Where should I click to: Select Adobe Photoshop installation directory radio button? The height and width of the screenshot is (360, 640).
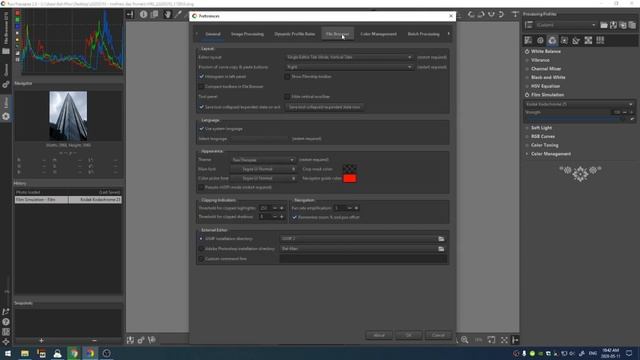point(201,249)
